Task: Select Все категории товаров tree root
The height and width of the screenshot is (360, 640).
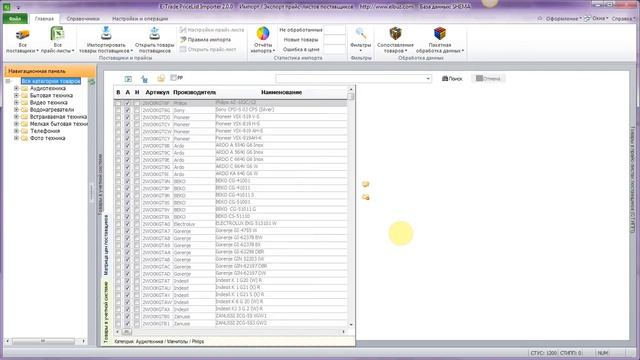Action: point(51,81)
